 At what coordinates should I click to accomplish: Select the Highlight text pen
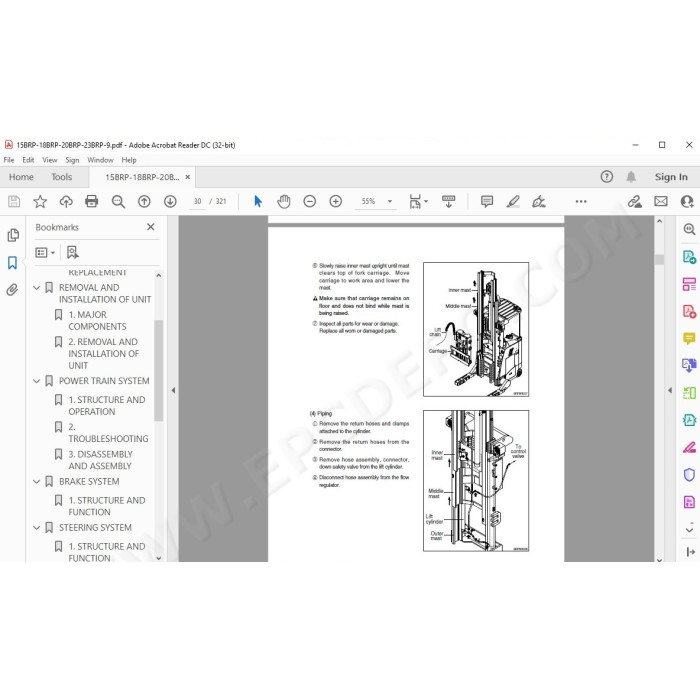coord(513,201)
